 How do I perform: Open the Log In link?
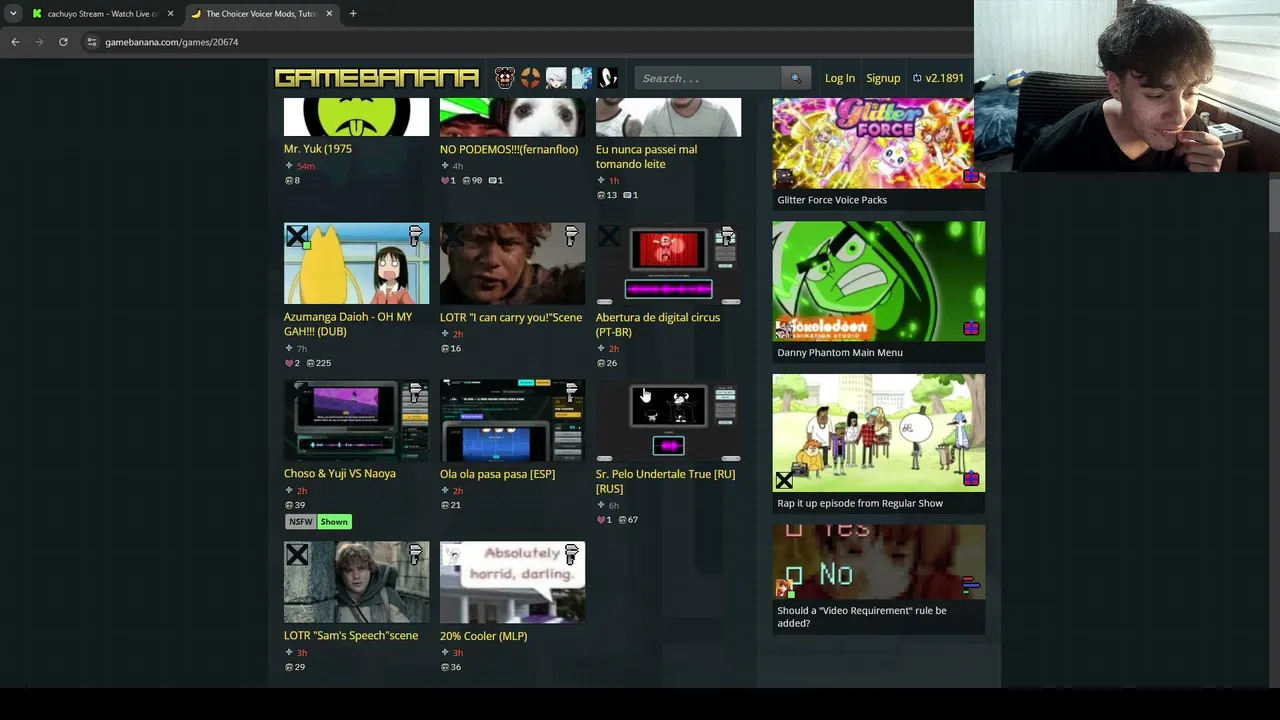(x=840, y=78)
